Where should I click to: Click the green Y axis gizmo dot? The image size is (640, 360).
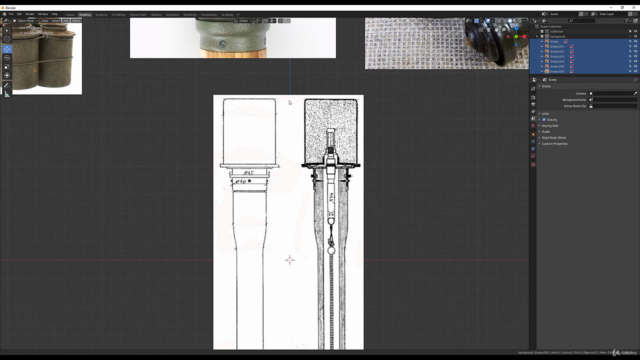tap(516, 37)
